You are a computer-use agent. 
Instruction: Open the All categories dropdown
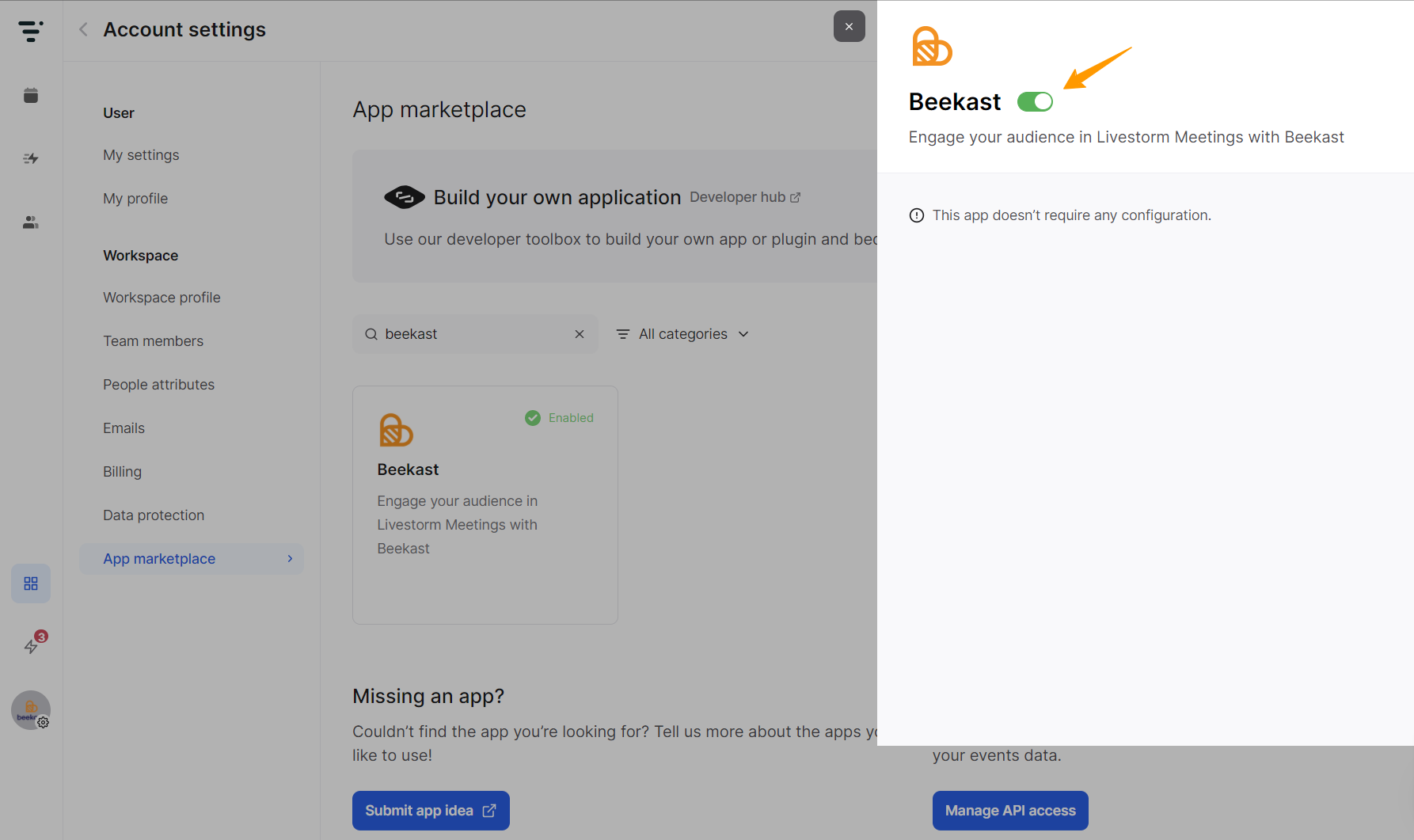point(682,334)
